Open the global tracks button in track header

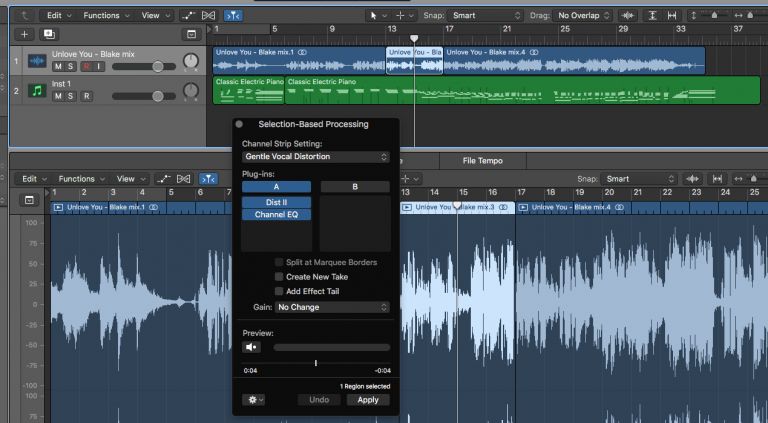point(192,34)
